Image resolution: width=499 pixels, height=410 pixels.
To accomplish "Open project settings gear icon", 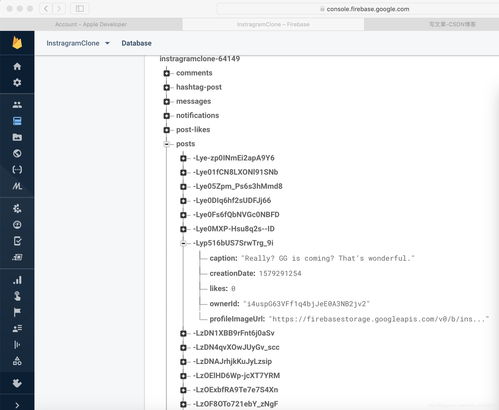I will 17,82.
